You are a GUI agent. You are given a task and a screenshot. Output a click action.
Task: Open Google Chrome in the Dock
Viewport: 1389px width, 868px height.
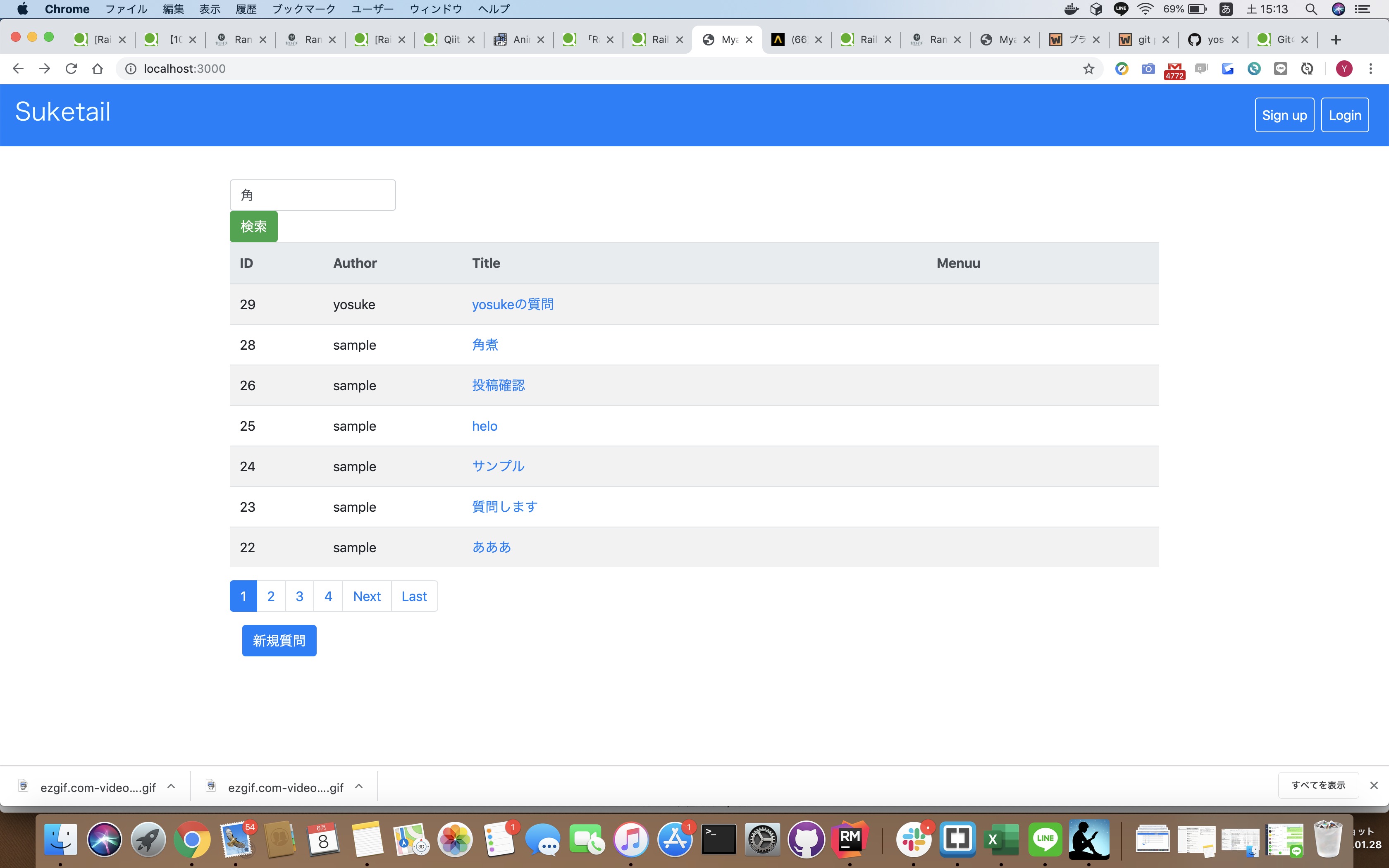coord(192,839)
